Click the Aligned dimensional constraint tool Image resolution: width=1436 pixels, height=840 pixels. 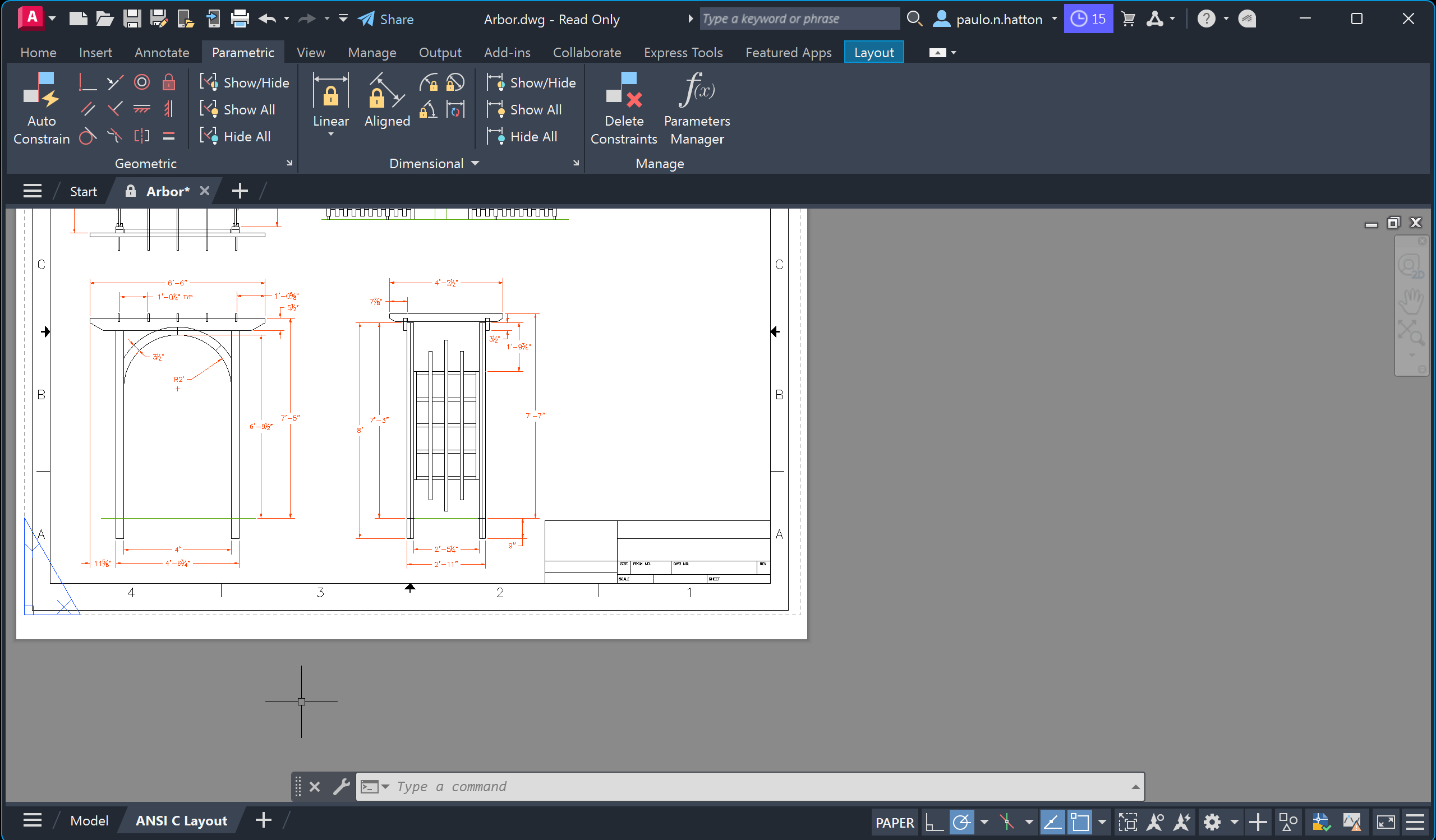point(388,100)
